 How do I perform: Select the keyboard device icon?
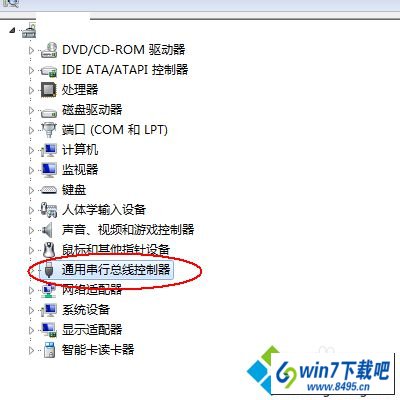tap(49, 190)
